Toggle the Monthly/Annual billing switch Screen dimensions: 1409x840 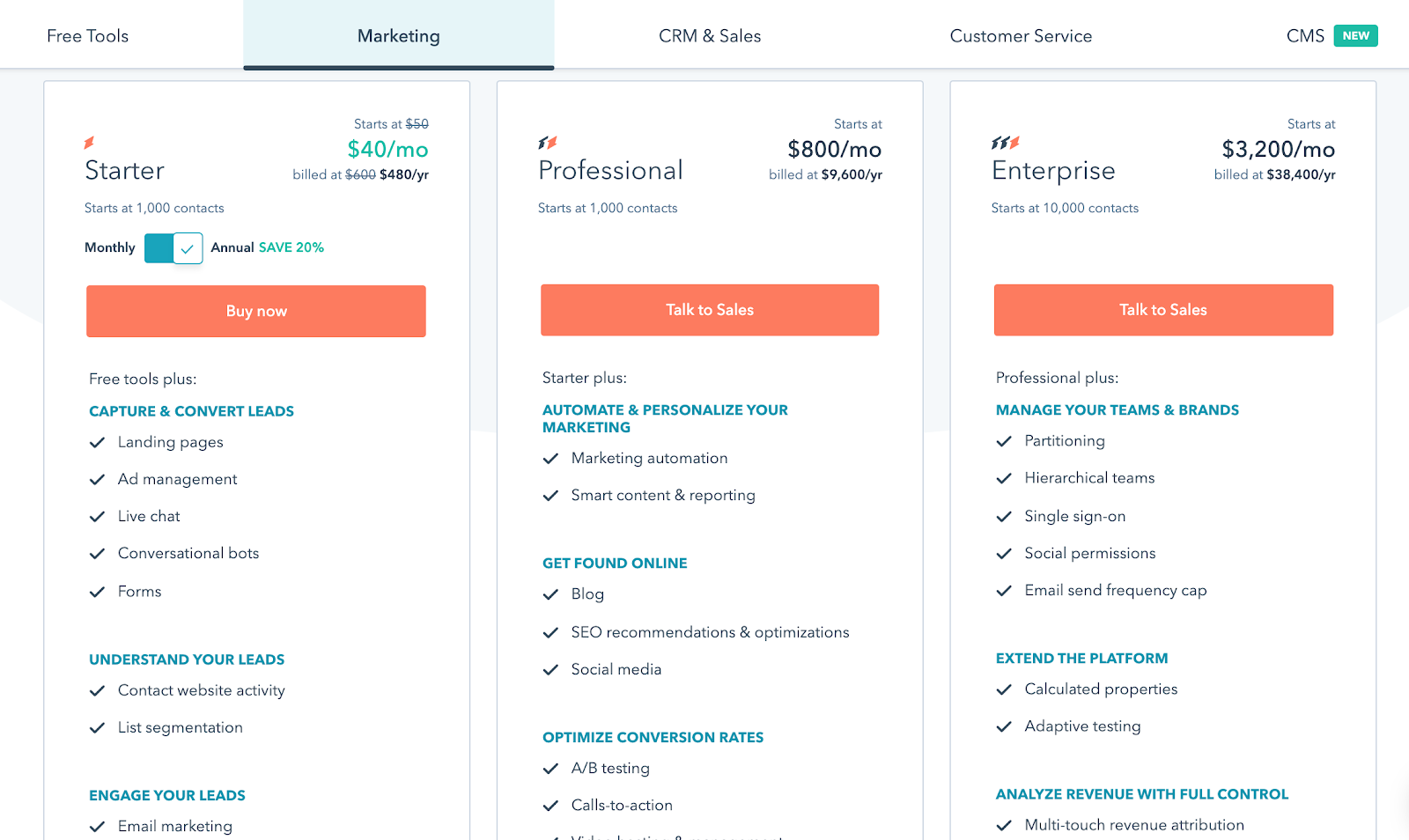tap(173, 248)
